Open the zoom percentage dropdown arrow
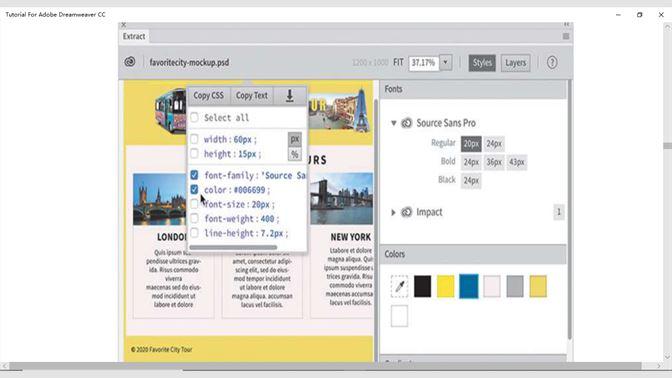The height and width of the screenshot is (378, 672). pos(446,63)
